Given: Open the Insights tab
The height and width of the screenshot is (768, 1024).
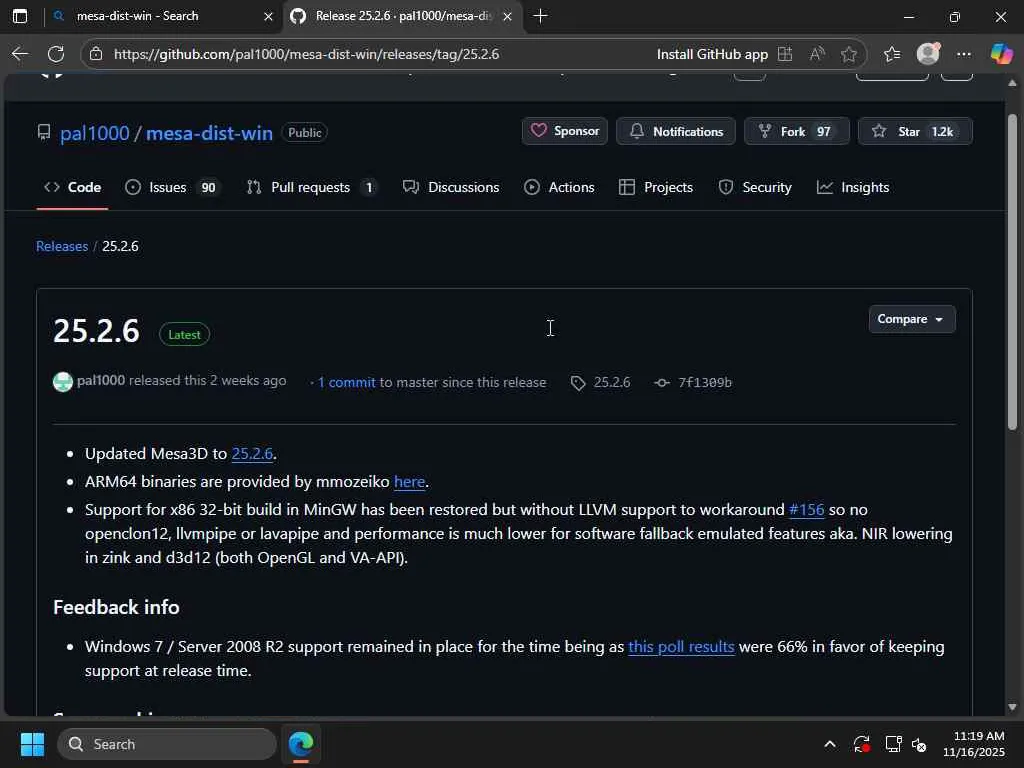Looking at the screenshot, I should 853,187.
